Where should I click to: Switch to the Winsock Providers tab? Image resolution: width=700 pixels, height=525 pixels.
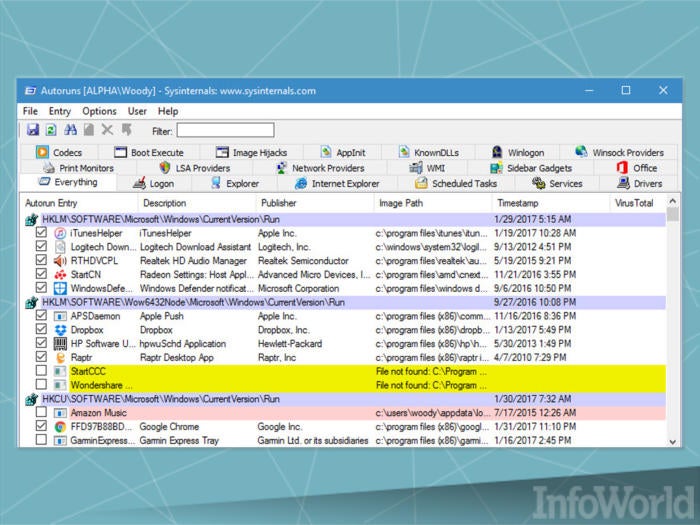[x=619, y=153]
